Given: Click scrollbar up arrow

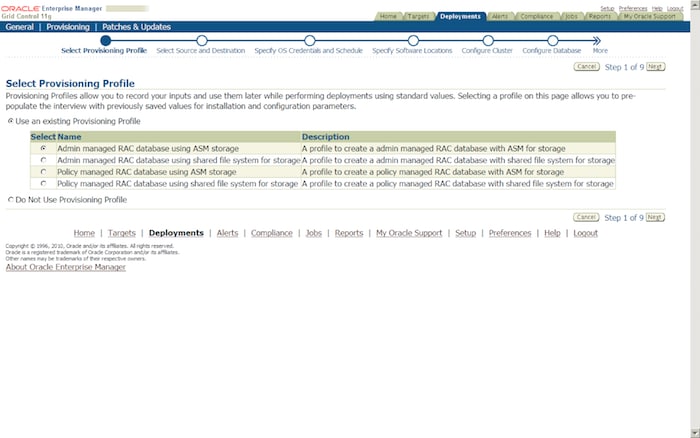Looking at the screenshot, I should (x=695, y=4).
